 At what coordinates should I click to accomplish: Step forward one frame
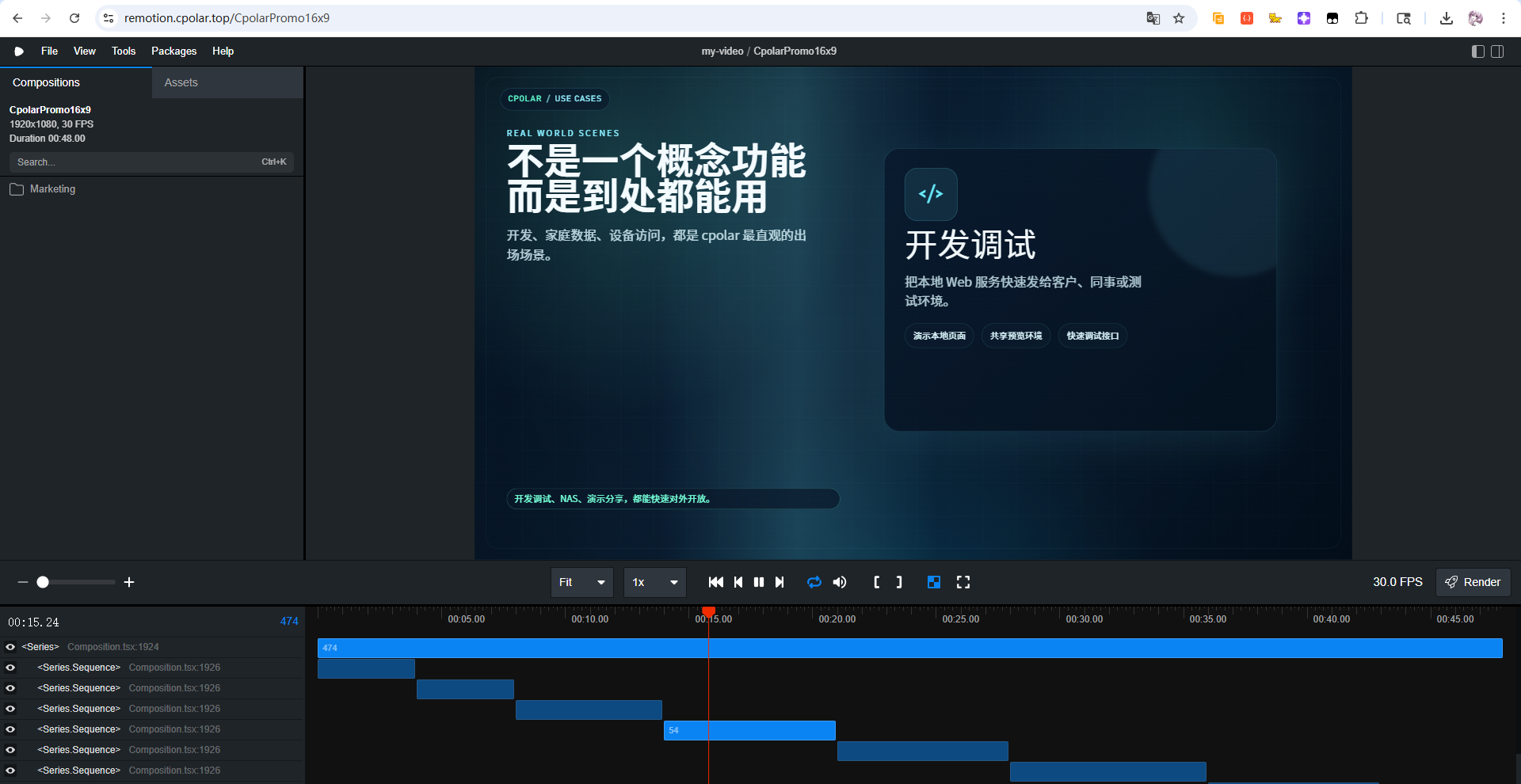(780, 582)
